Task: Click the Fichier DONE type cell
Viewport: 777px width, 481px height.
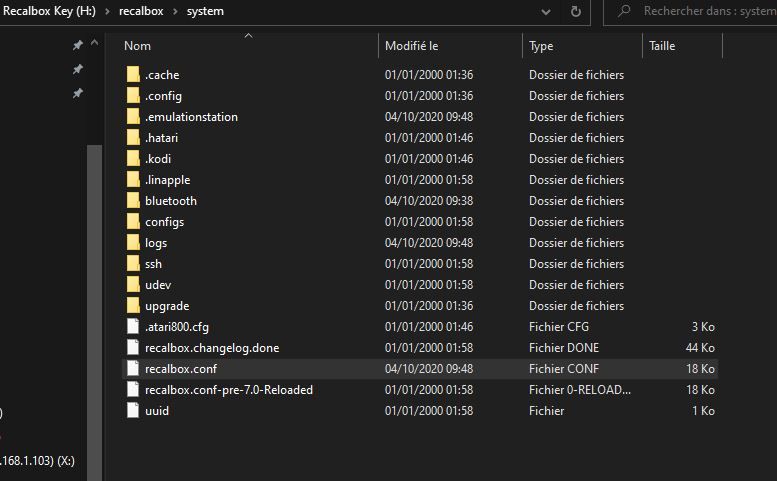Action: point(564,348)
